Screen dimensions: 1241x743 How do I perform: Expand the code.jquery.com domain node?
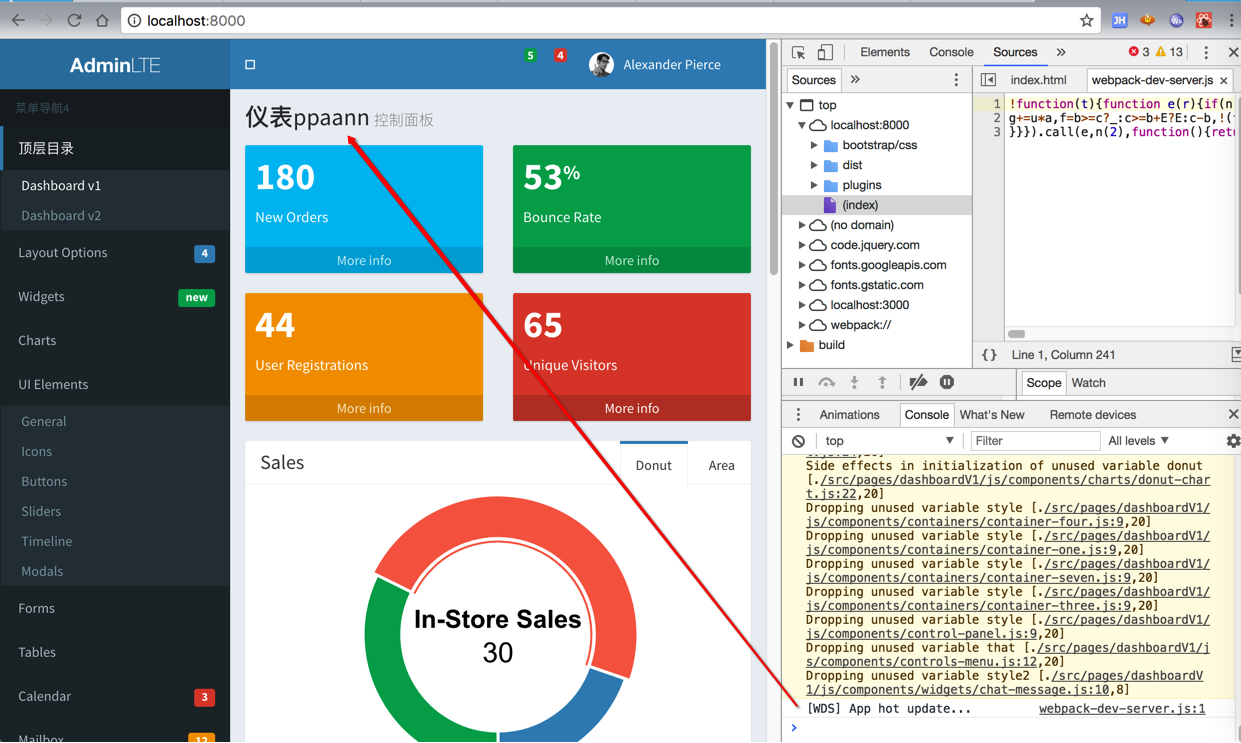(x=802, y=245)
